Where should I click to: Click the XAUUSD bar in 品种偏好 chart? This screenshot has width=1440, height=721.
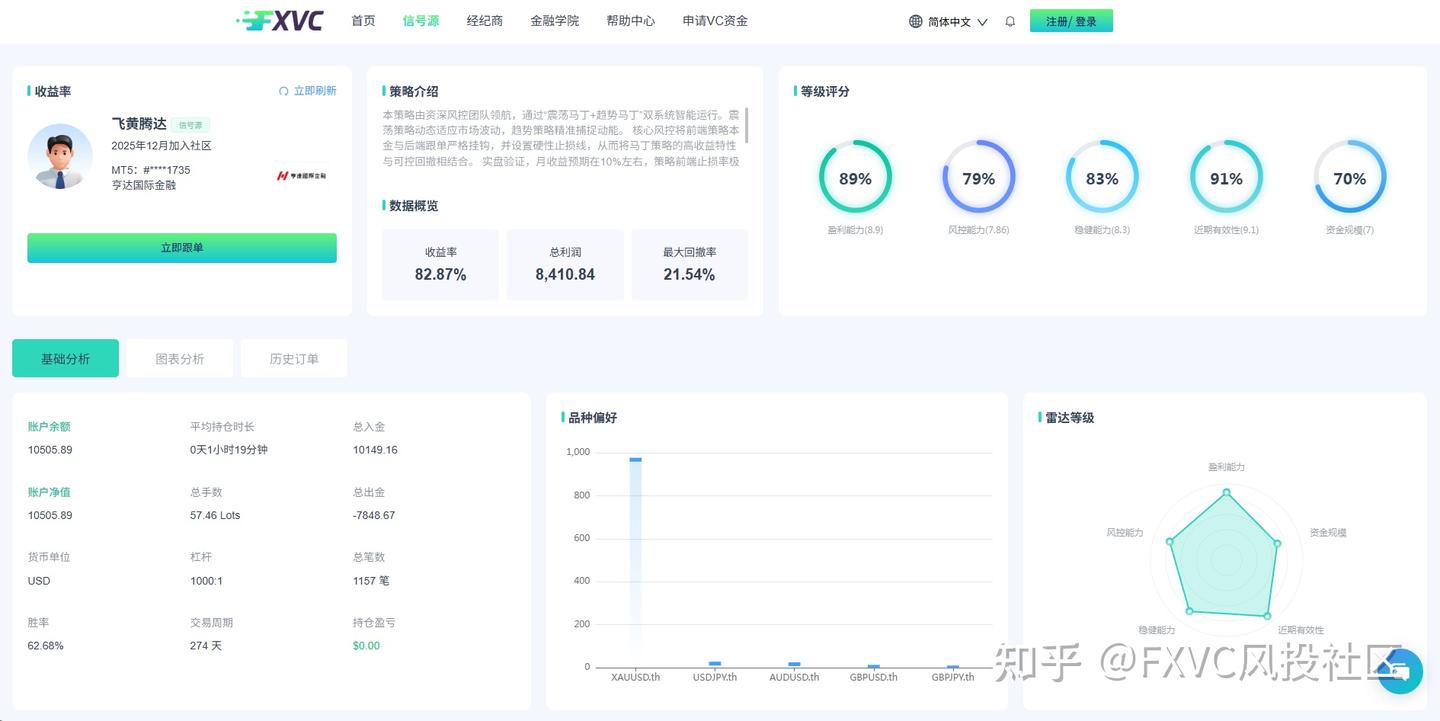point(634,560)
